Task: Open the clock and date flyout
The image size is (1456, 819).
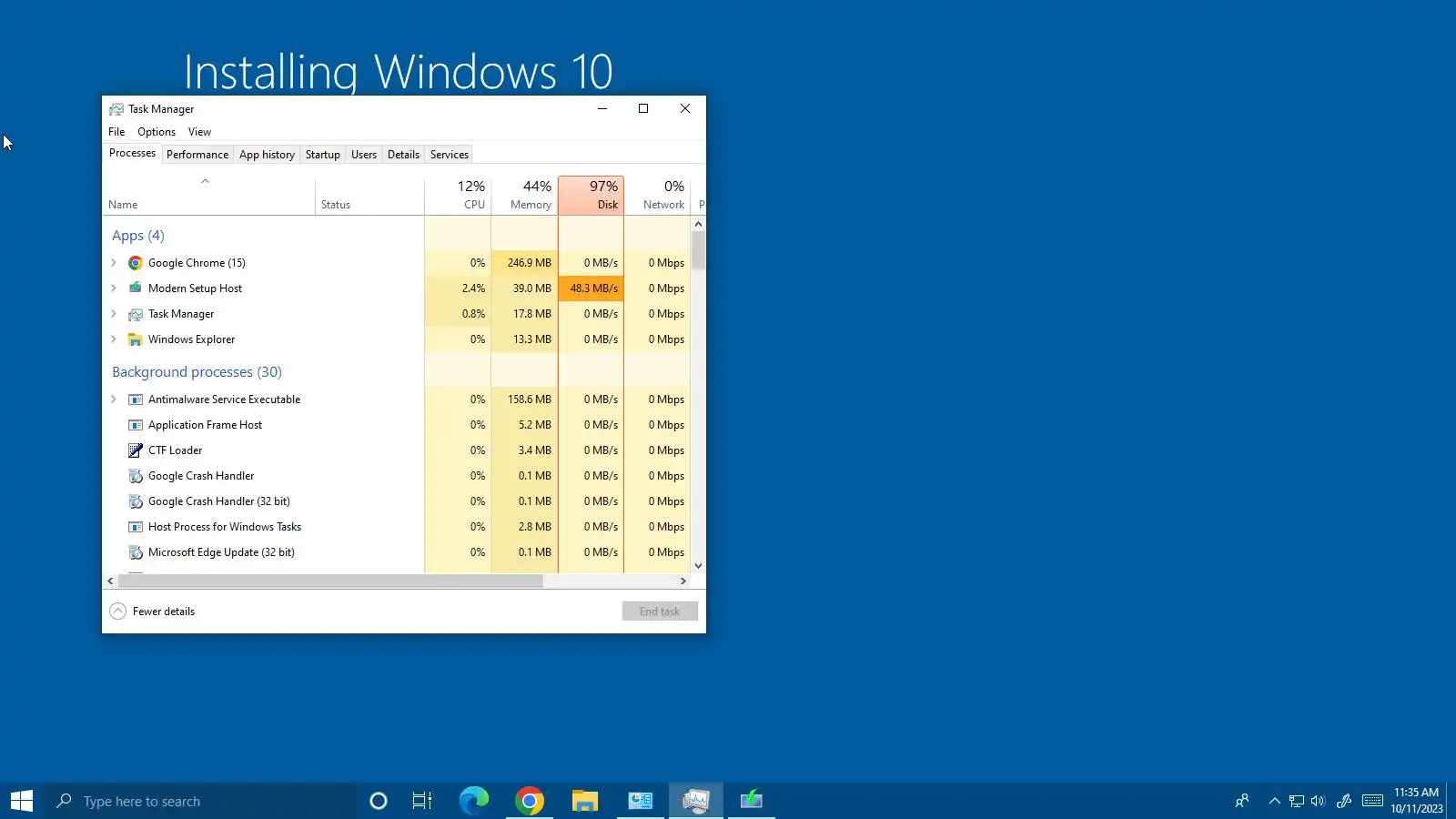Action: point(1416,801)
